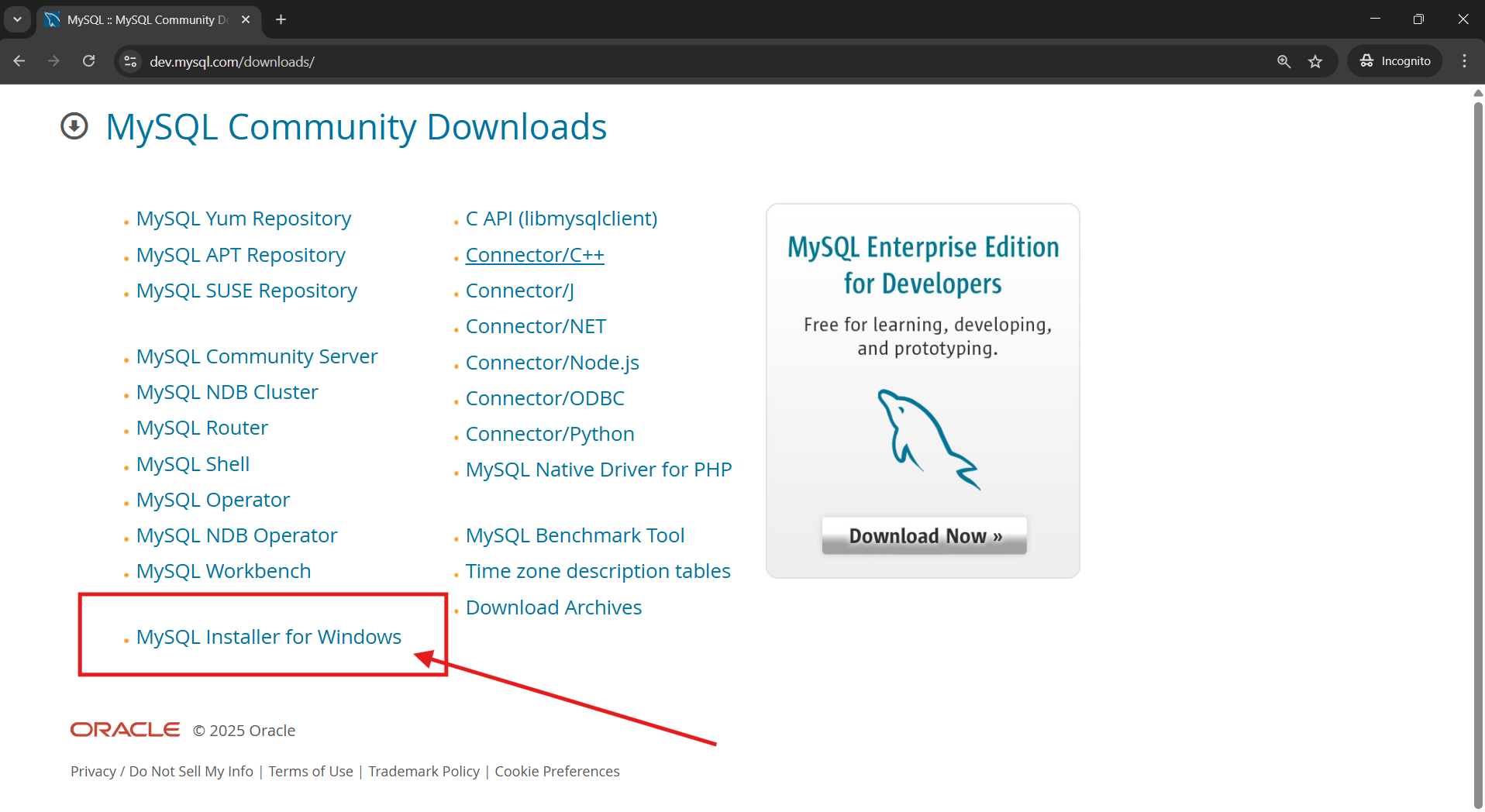Click the download circle icon beside page title
The width and height of the screenshot is (1485, 812).
coord(74,126)
